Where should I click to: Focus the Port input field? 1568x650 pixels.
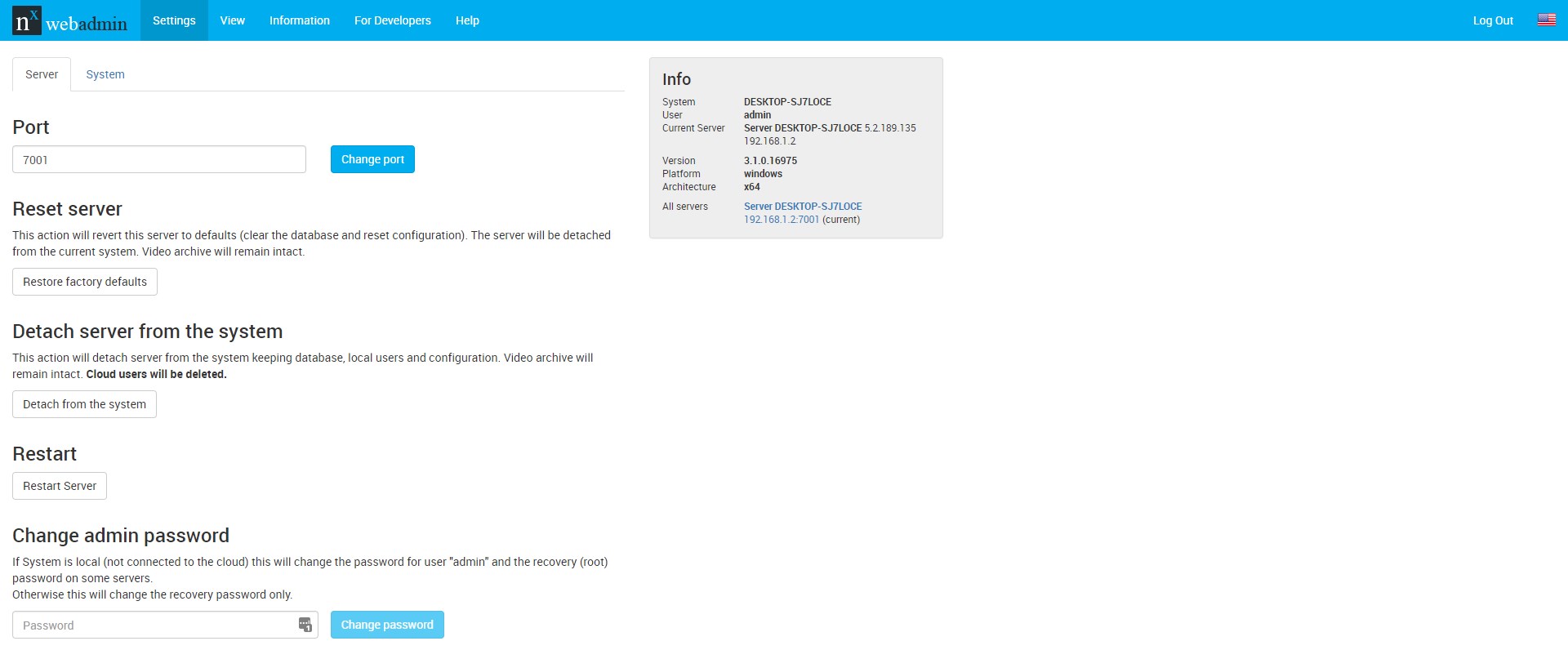(159, 159)
